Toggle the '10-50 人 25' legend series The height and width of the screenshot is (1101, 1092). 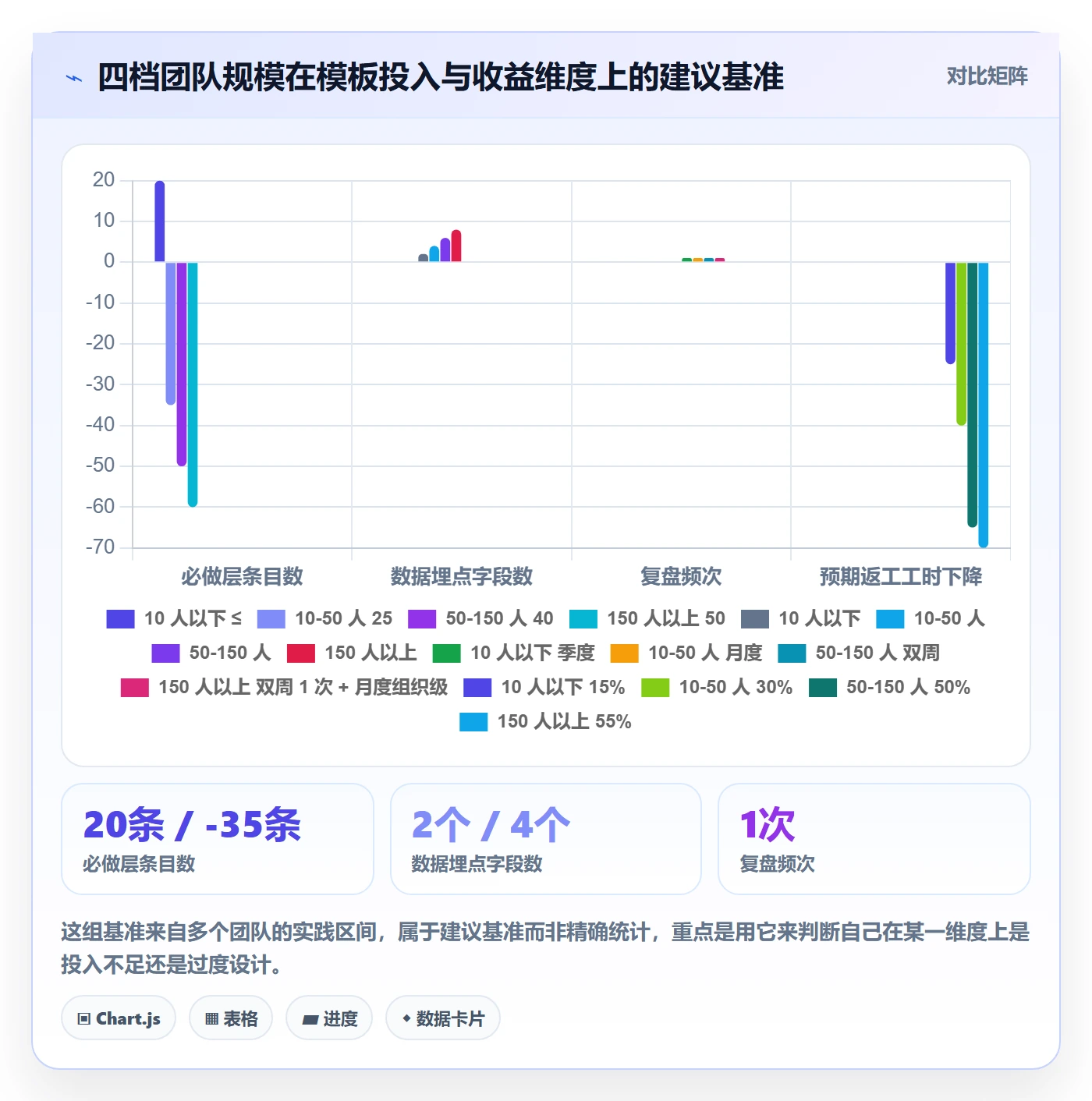coord(324,618)
